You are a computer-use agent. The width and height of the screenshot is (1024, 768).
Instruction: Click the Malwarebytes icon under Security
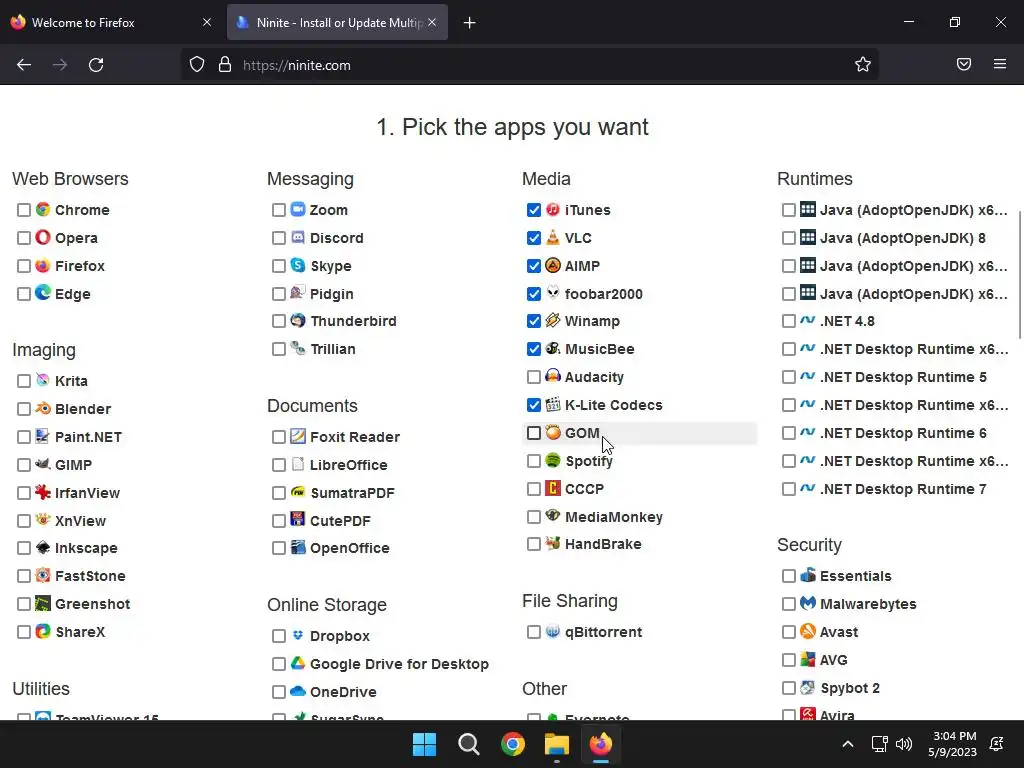tap(808, 603)
